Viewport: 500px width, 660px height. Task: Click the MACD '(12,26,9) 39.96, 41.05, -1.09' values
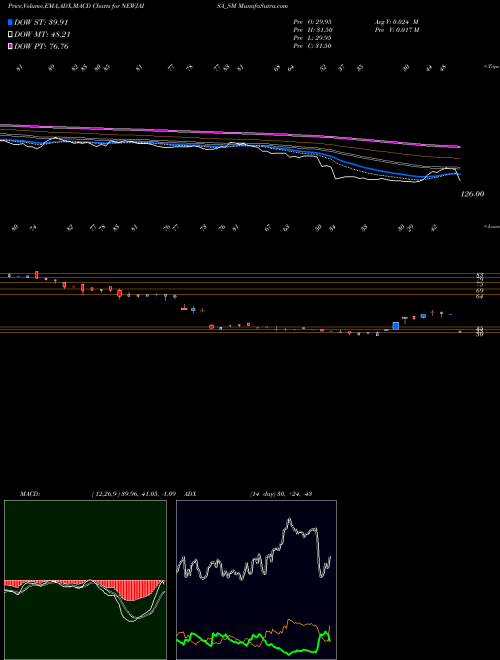[132, 494]
